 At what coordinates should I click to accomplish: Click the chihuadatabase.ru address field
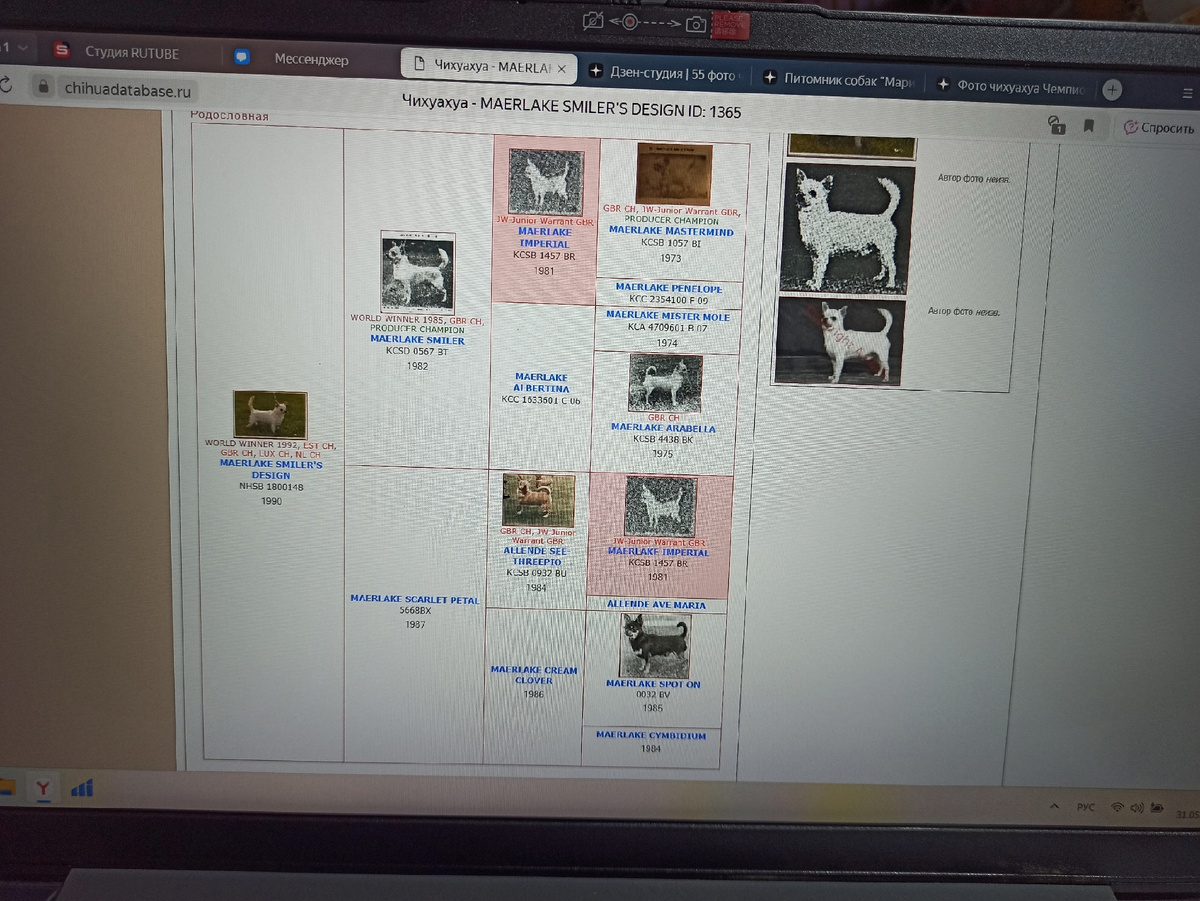(127, 89)
